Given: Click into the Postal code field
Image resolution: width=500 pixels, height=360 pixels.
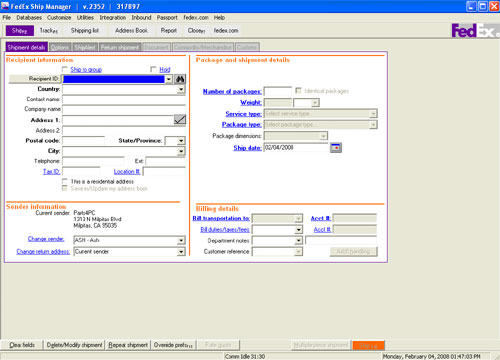Looking at the screenshot, I should click(x=83, y=140).
